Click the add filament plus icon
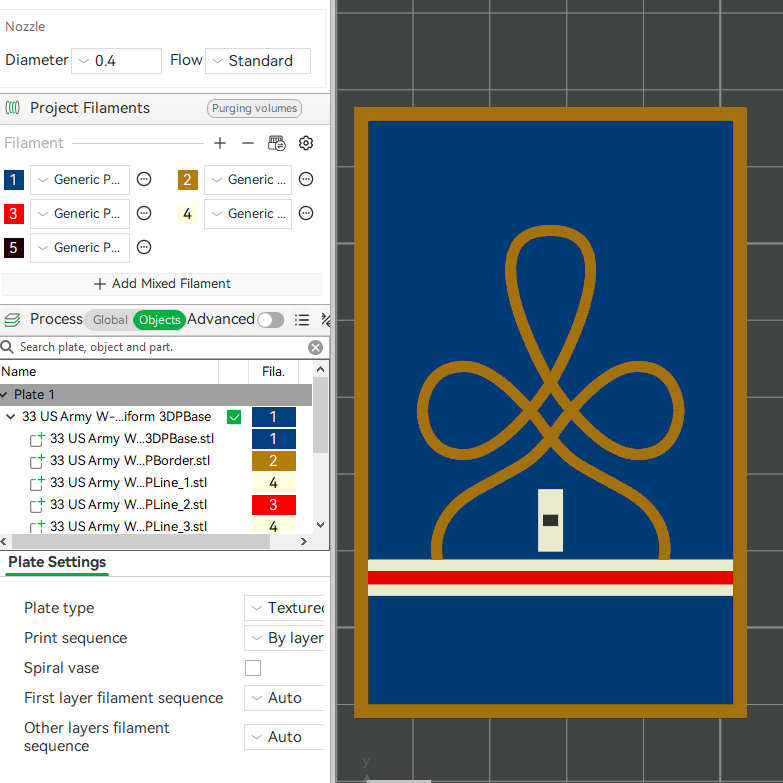The image size is (783, 783). click(x=220, y=143)
